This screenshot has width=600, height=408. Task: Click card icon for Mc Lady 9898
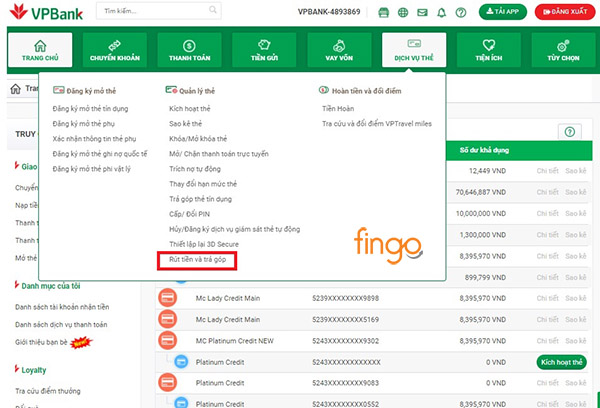[x=168, y=298]
